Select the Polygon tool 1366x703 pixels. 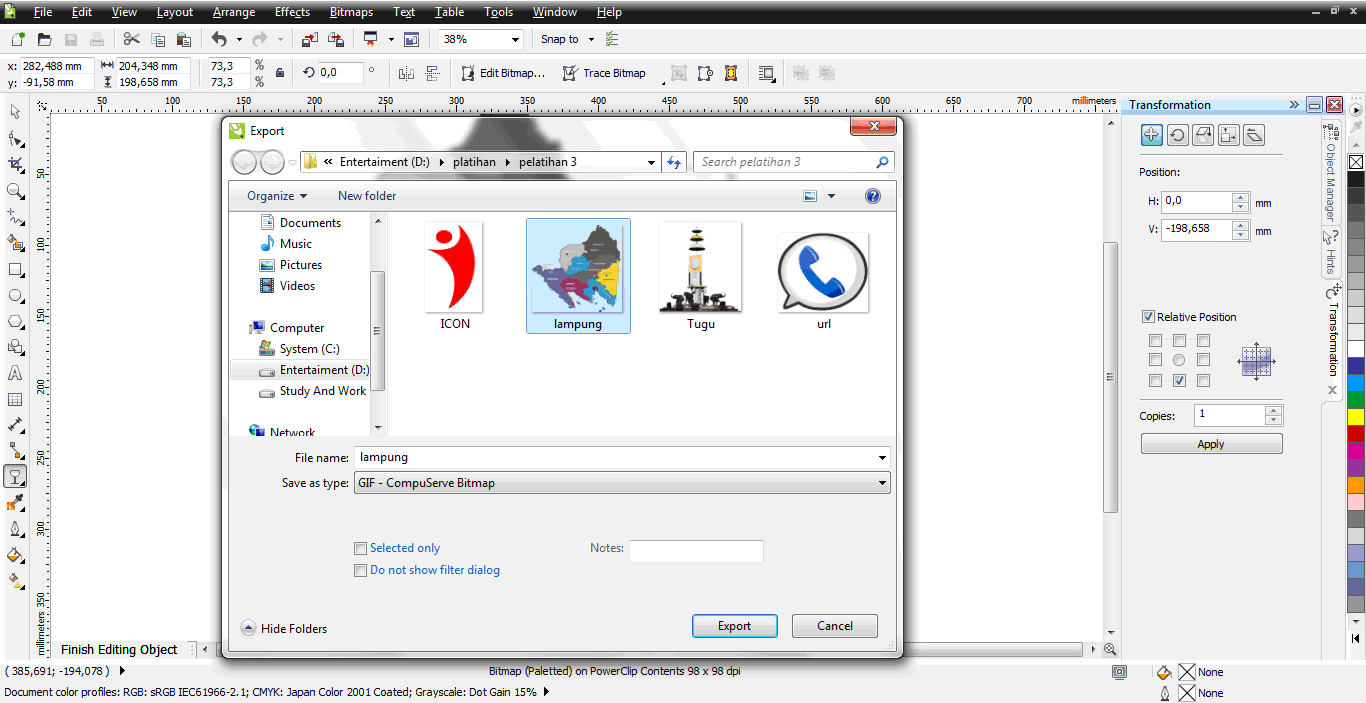(15, 321)
